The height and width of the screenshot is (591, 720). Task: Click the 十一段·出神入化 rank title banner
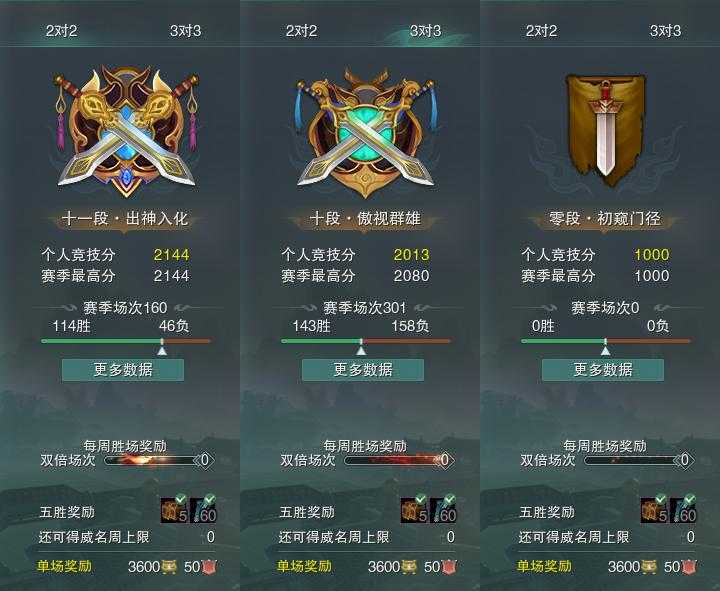point(125,219)
